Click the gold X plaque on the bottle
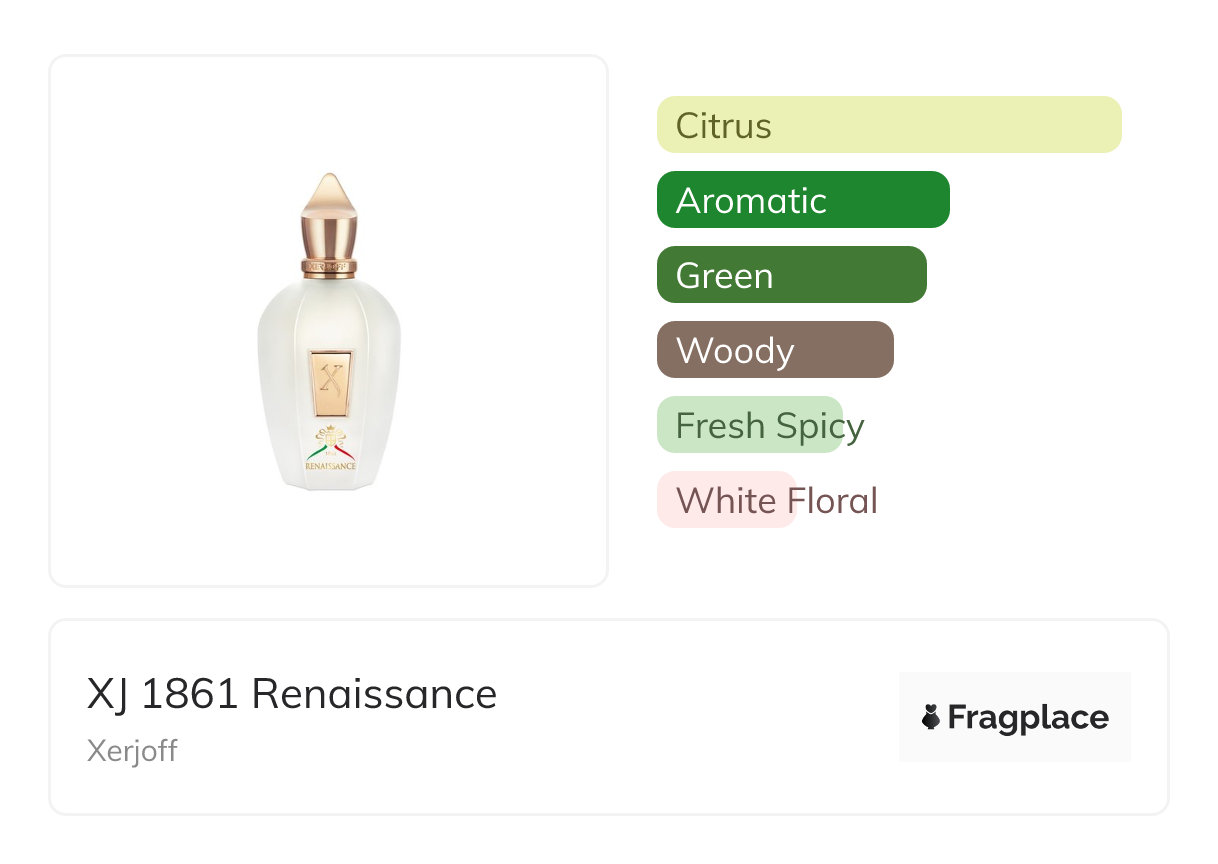 tap(330, 383)
